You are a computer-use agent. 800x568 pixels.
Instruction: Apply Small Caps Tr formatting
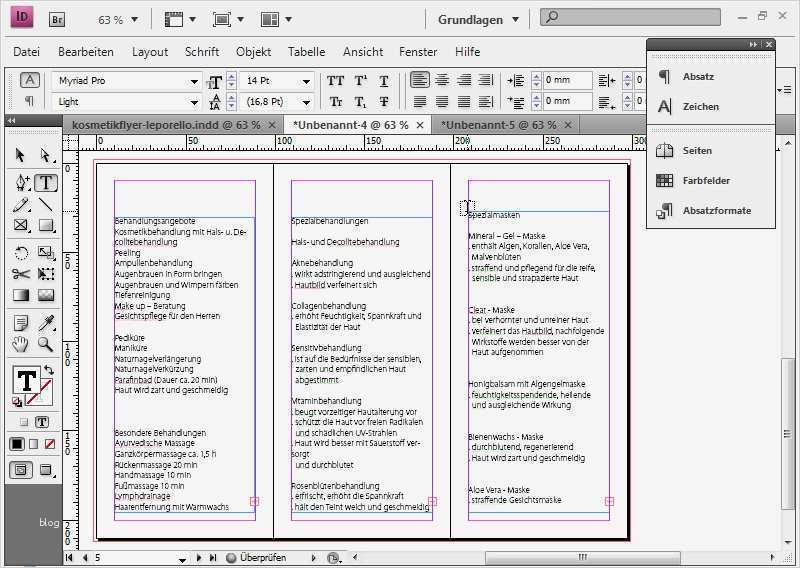(x=335, y=102)
